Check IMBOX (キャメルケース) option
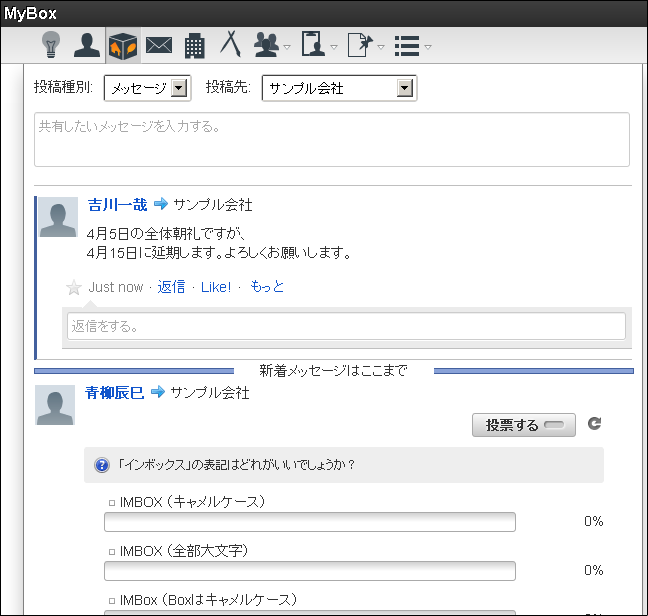The image size is (648, 616). pyautogui.click(x=112, y=503)
